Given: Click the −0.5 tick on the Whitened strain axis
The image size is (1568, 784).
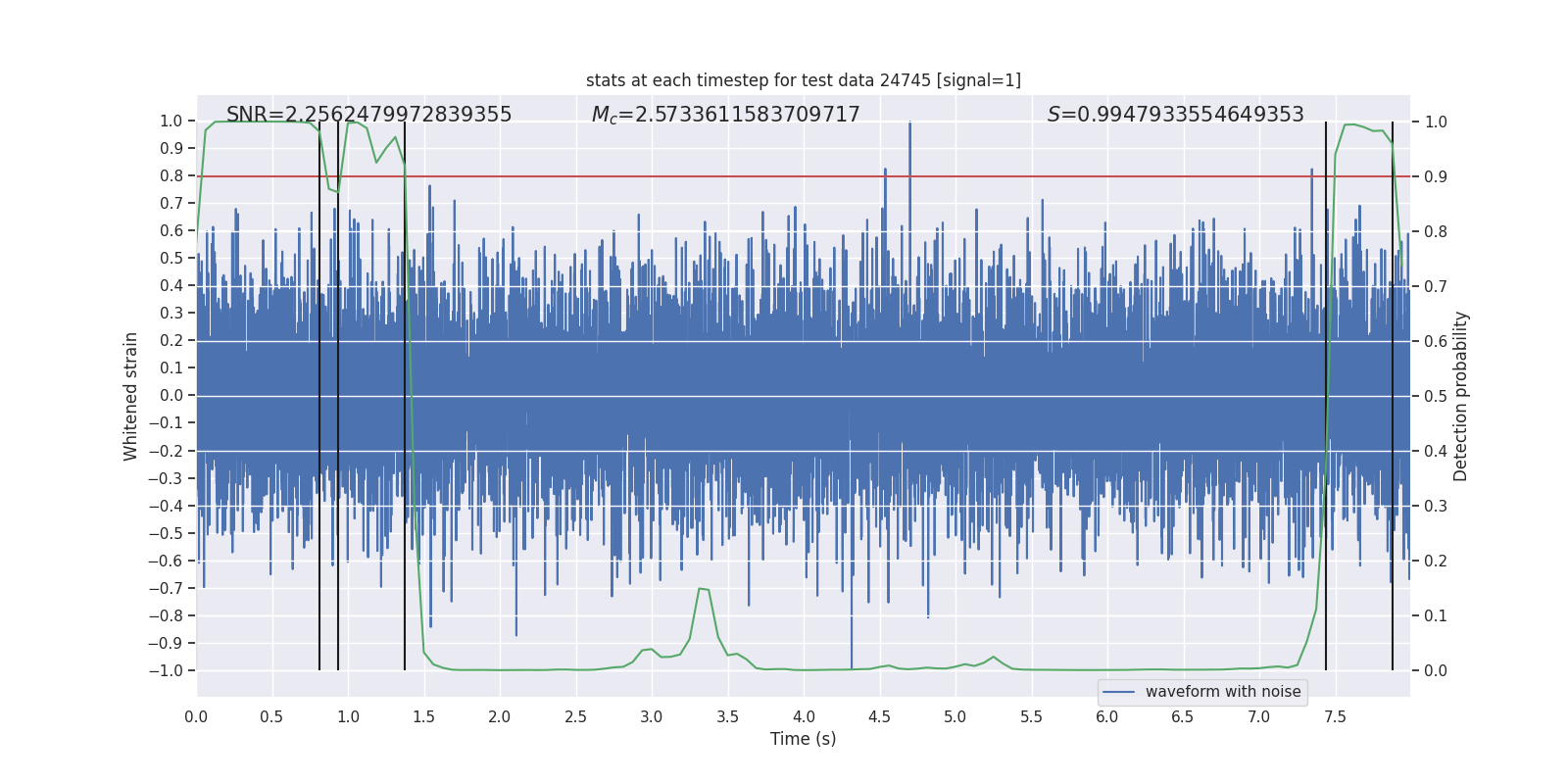Looking at the screenshot, I should click(x=166, y=534).
